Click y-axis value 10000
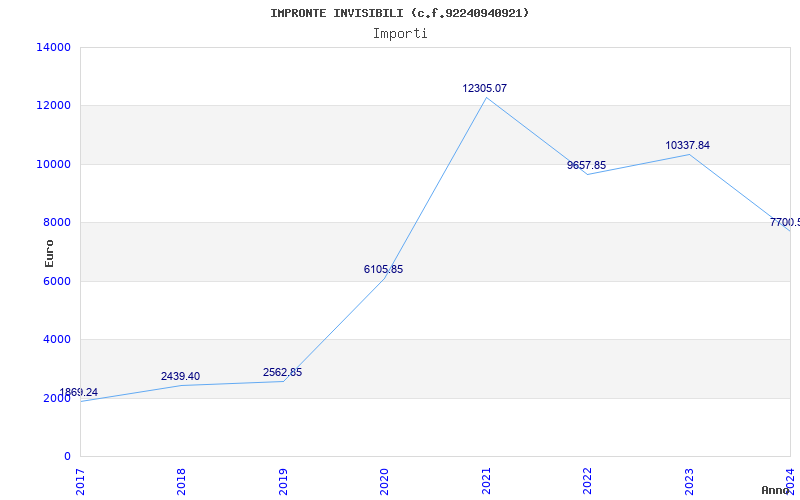 coord(53,164)
